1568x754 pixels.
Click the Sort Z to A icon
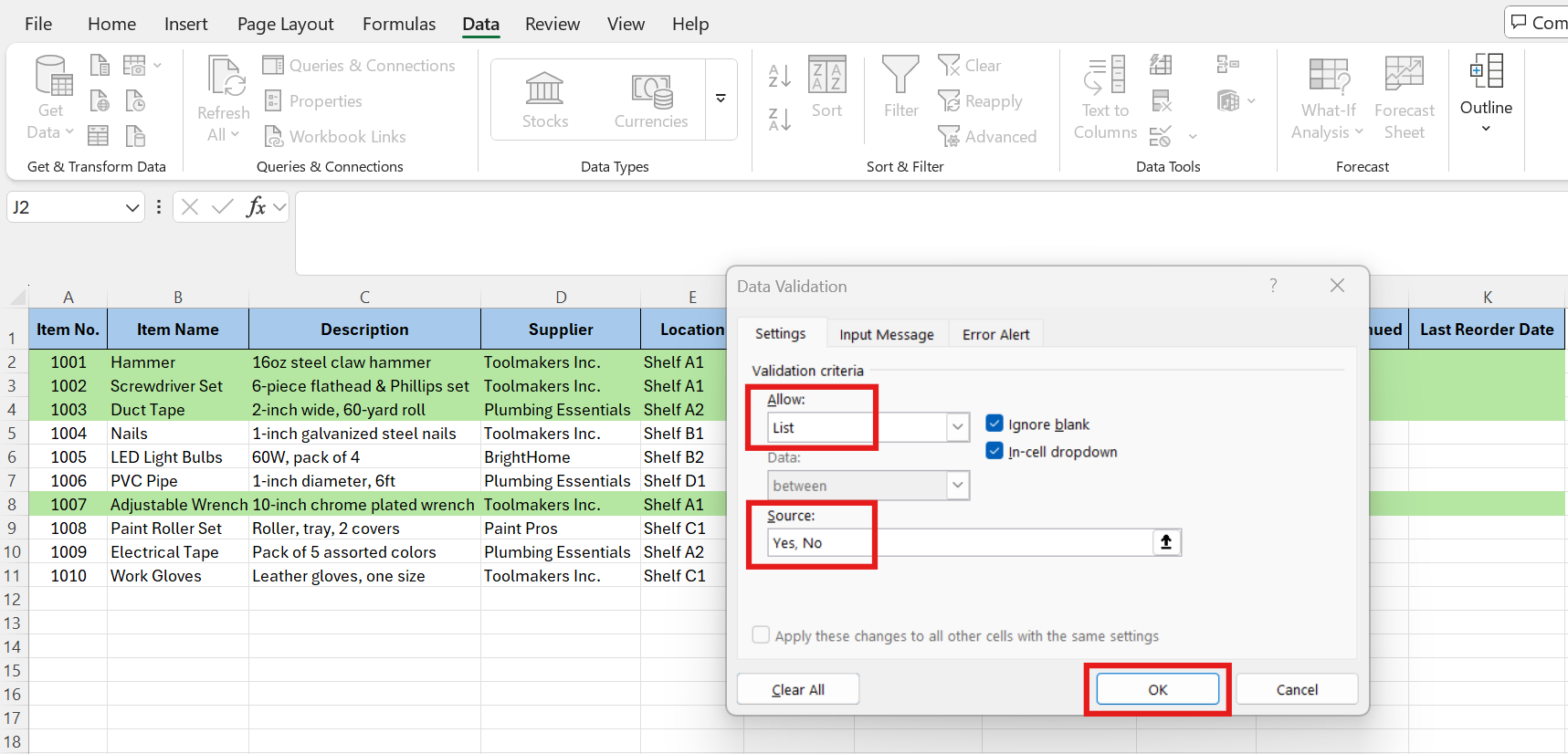tap(779, 120)
